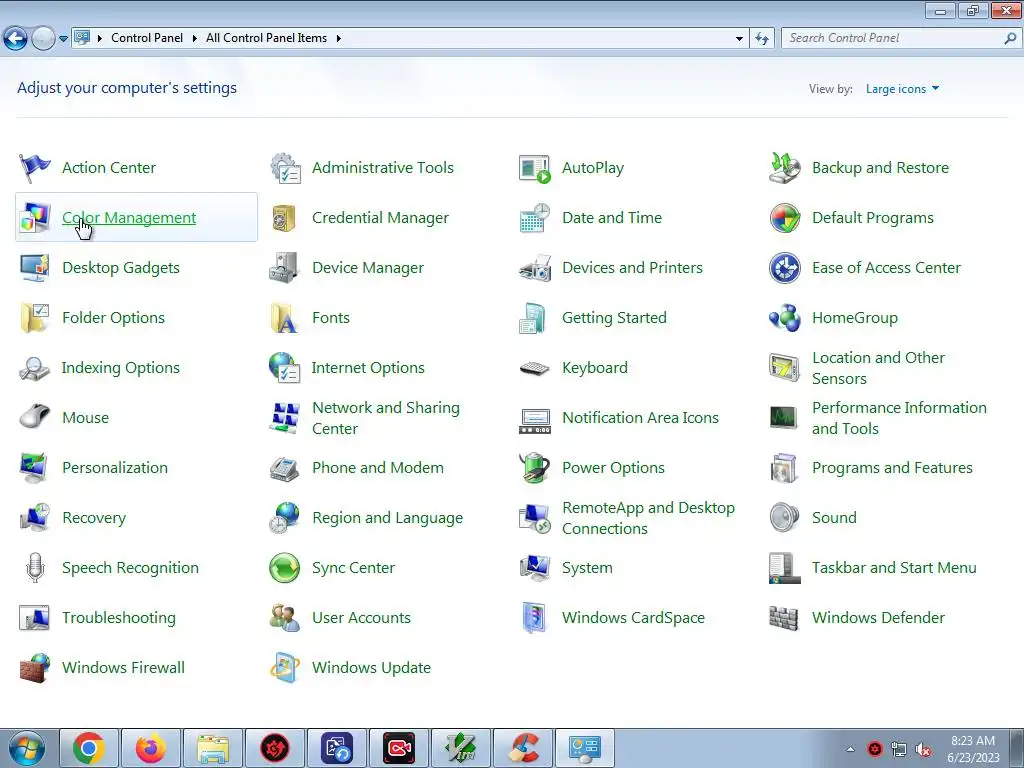The width and height of the screenshot is (1024, 768).
Task: Open the Network and Sharing Center icon
Action: click(x=285, y=418)
